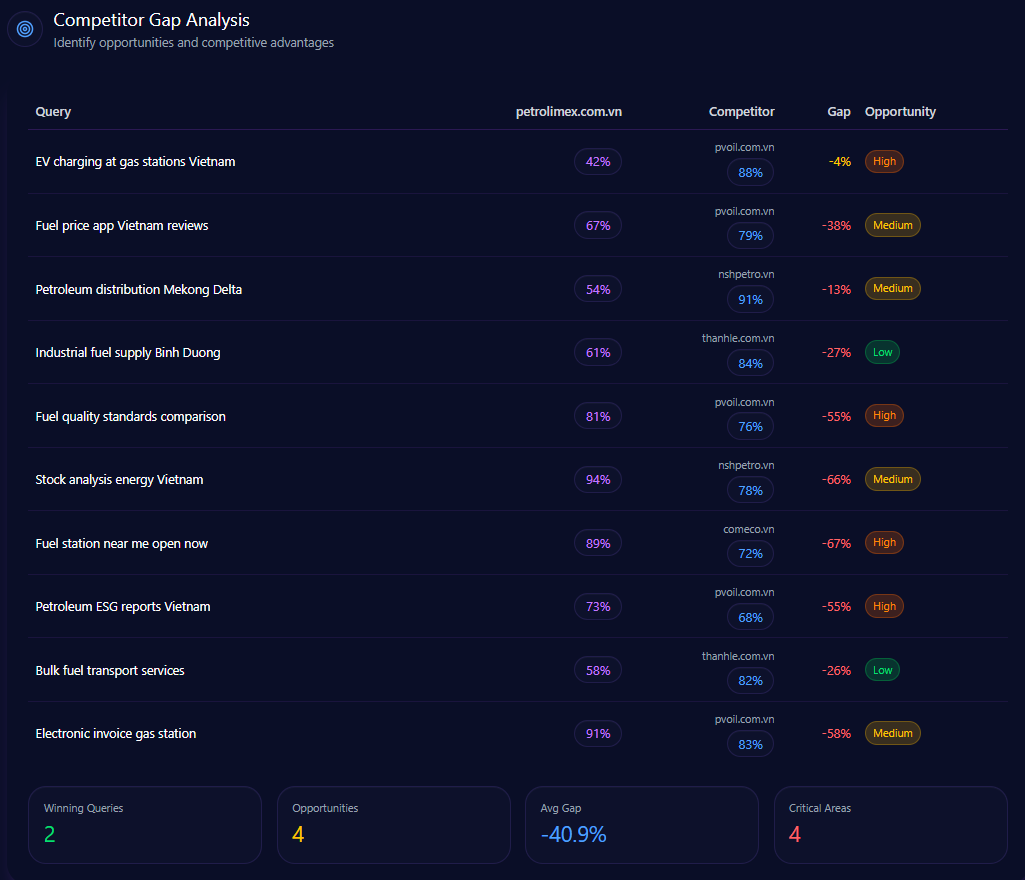The width and height of the screenshot is (1025, 880).
Task: Click Medium badge in Stock analysis energy row
Action: click(892, 479)
